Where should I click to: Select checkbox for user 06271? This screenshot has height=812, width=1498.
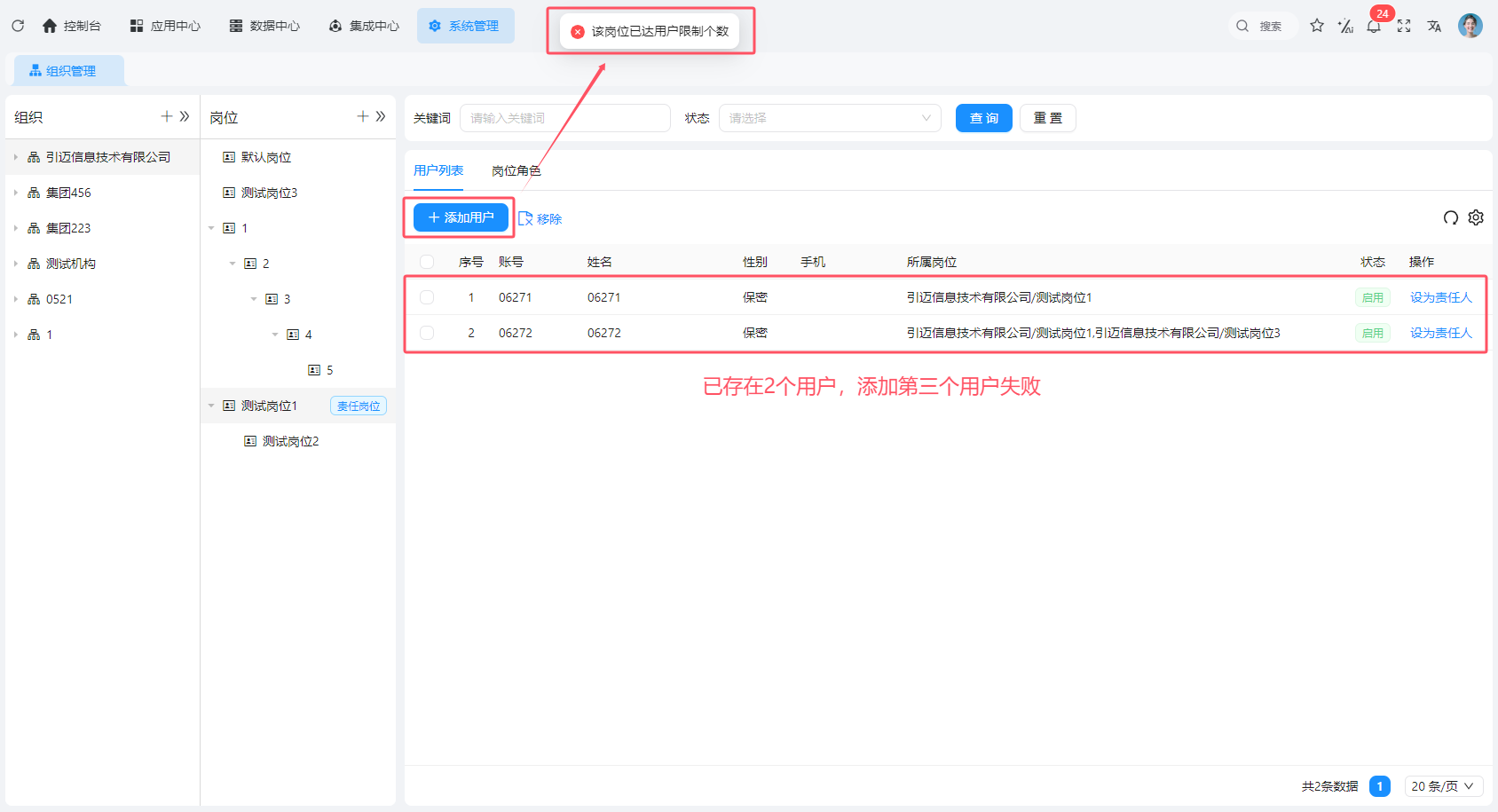coord(427,297)
